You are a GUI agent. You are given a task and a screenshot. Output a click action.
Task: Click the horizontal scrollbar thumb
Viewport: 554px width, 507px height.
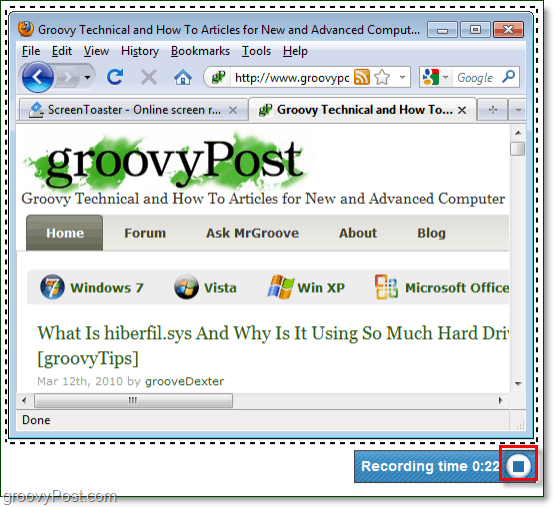click(133, 401)
